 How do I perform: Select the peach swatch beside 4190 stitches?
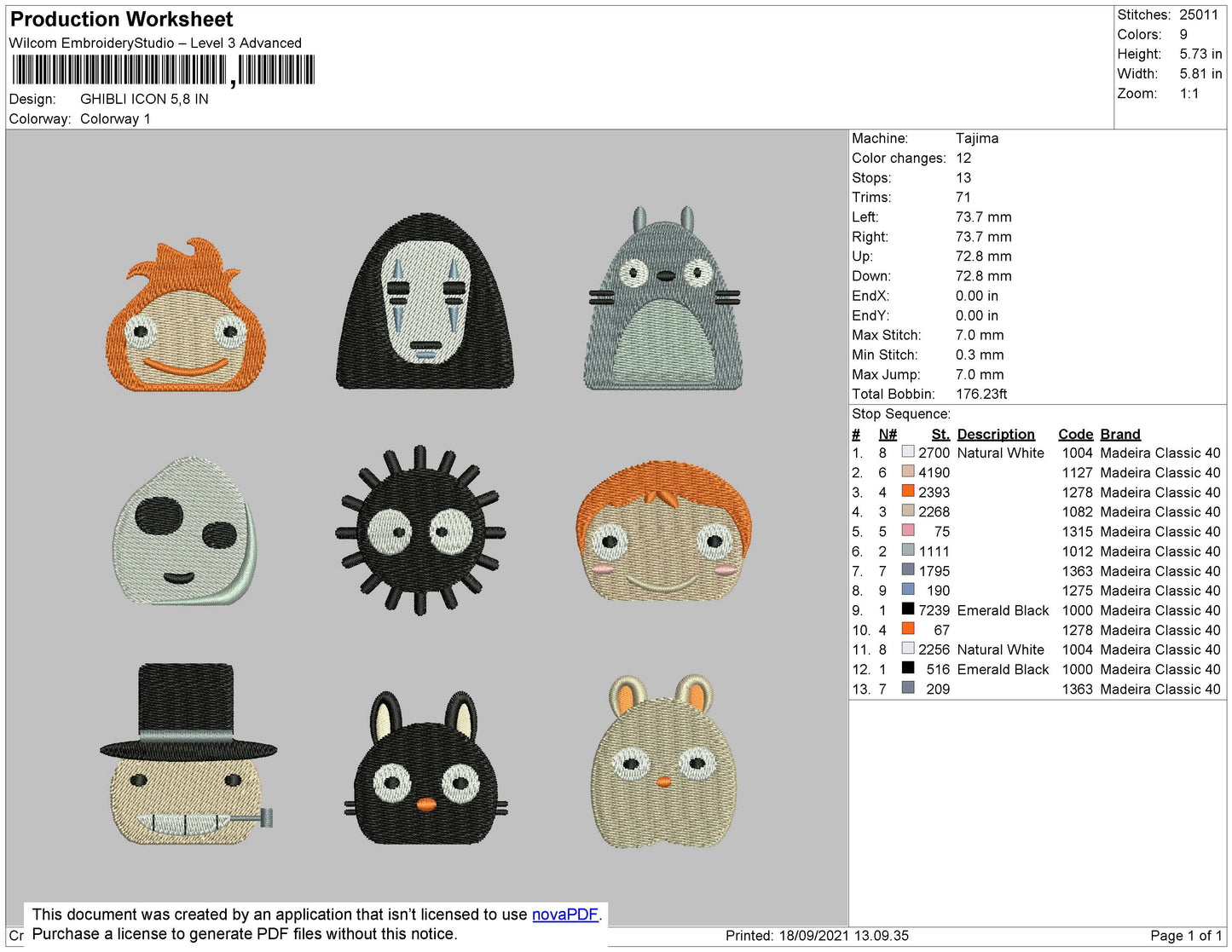pyautogui.click(x=908, y=472)
